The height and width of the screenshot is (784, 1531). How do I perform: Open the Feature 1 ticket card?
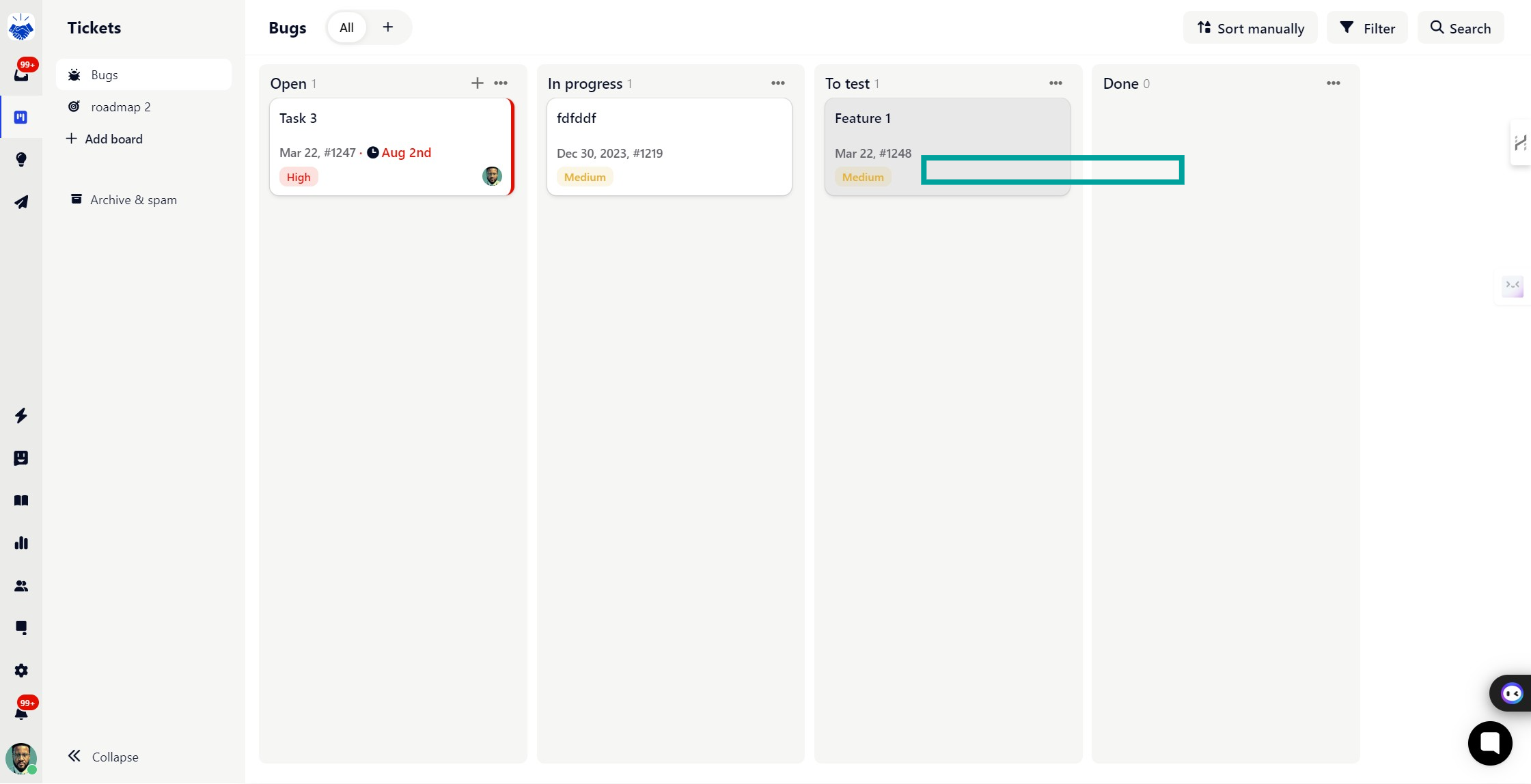click(x=947, y=147)
